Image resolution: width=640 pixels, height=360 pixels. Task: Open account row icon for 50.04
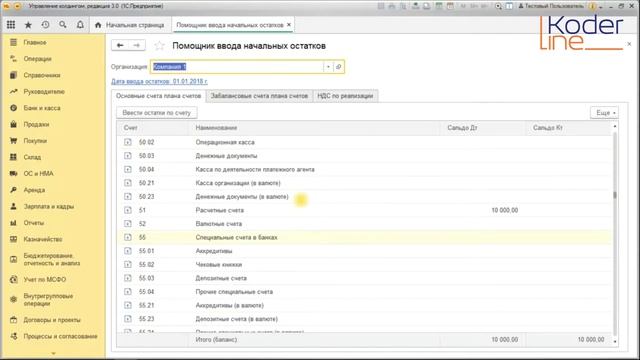tap(128, 169)
